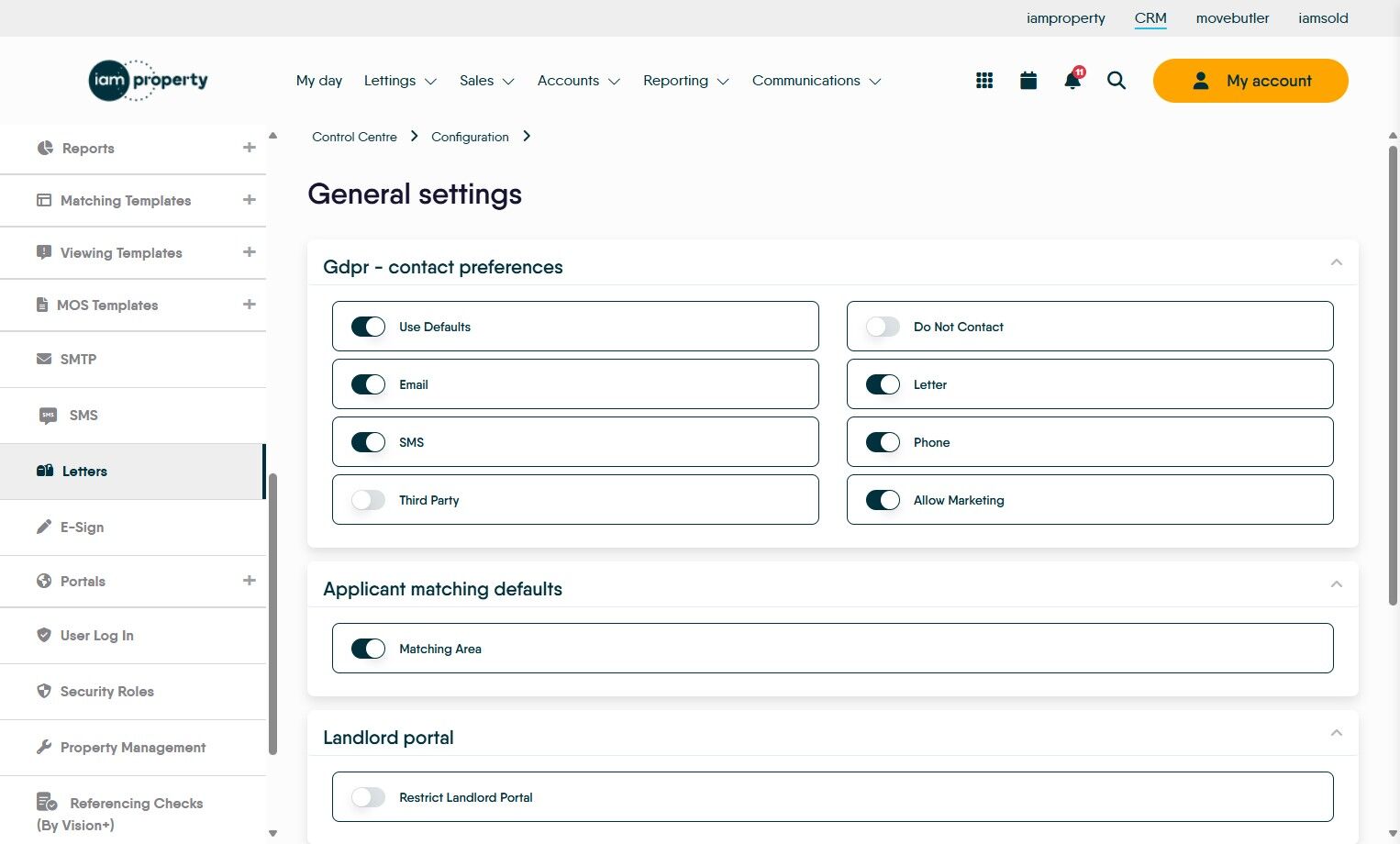Turn off the Matching Area switch
The height and width of the screenshot is (844, 1400).
368,648
